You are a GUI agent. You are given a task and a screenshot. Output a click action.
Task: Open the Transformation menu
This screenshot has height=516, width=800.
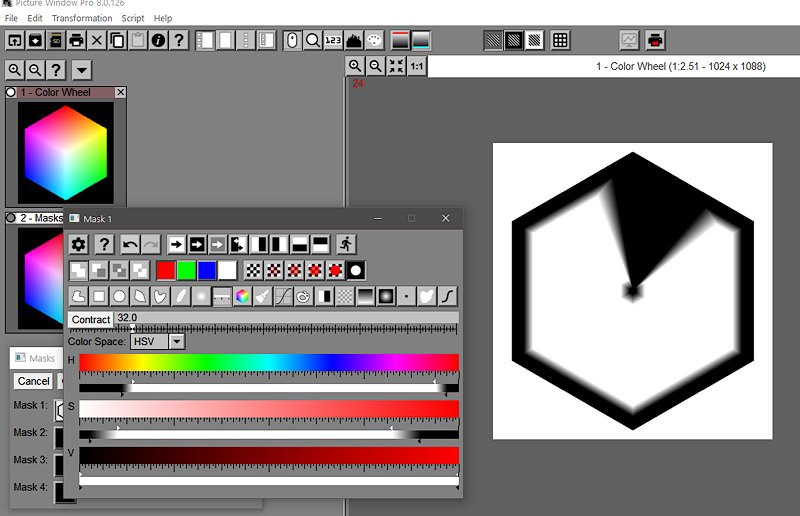[82, 18]
